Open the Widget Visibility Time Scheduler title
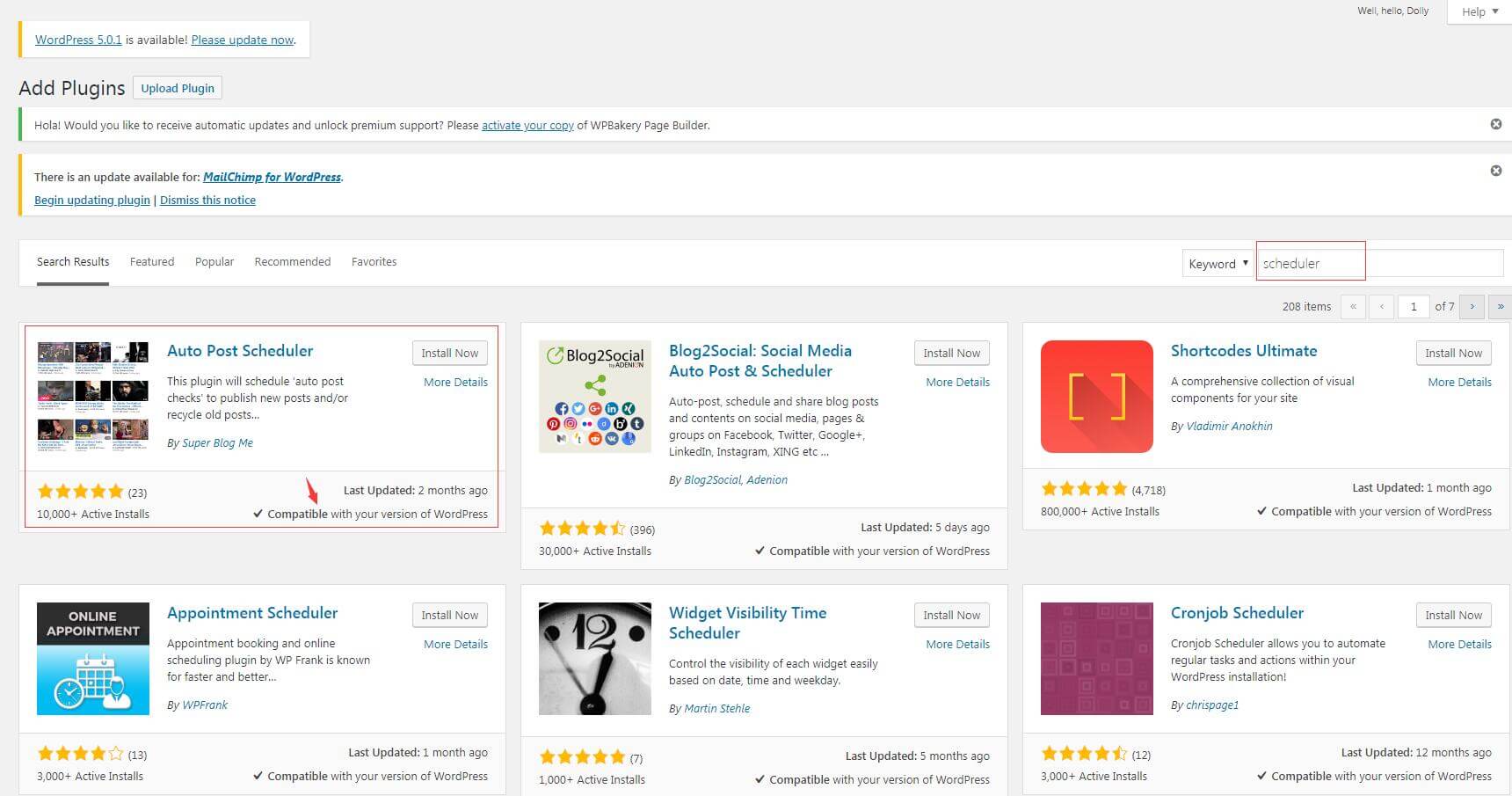 point(748,623)
